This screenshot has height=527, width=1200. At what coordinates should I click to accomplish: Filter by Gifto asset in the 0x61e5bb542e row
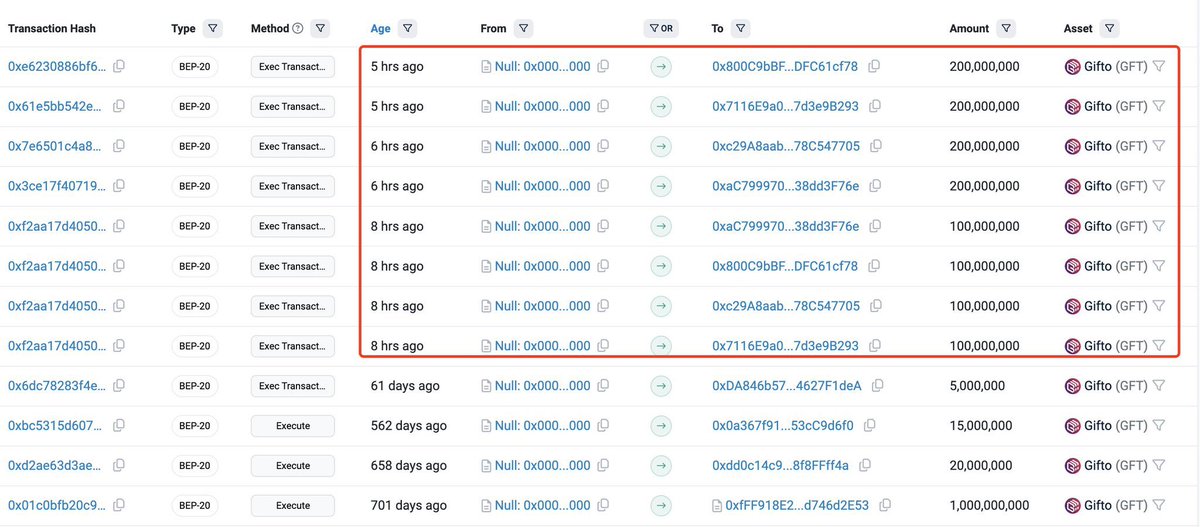tap(1158, 106)
